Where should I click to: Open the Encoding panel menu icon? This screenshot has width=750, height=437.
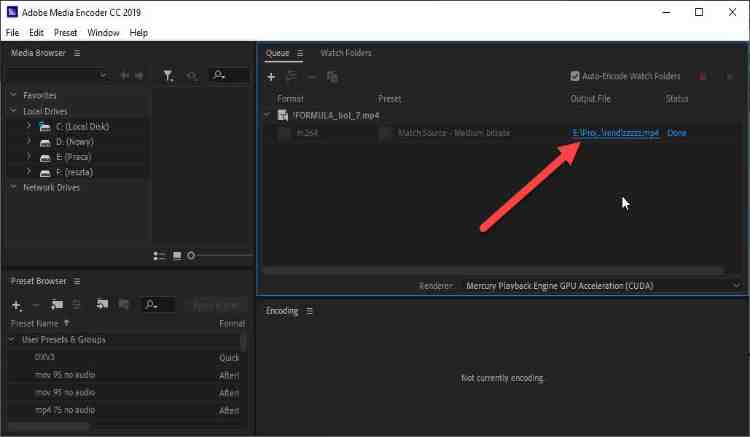coord(309,311)
